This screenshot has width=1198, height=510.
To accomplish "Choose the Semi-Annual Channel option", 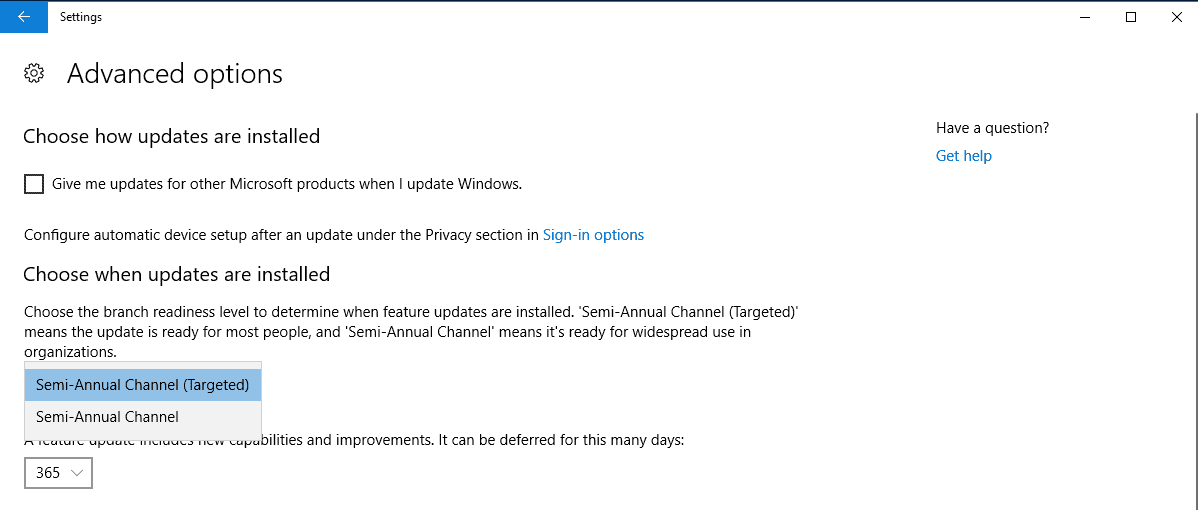I will [143, 417].
